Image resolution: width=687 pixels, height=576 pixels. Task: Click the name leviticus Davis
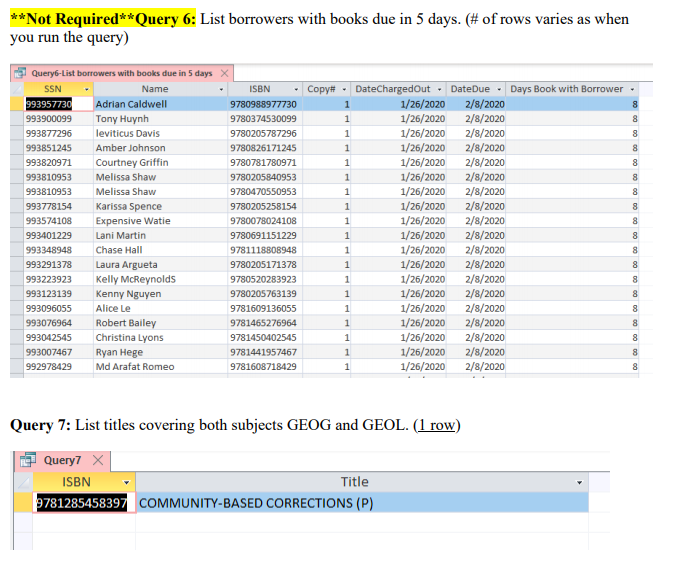[127, 133]
